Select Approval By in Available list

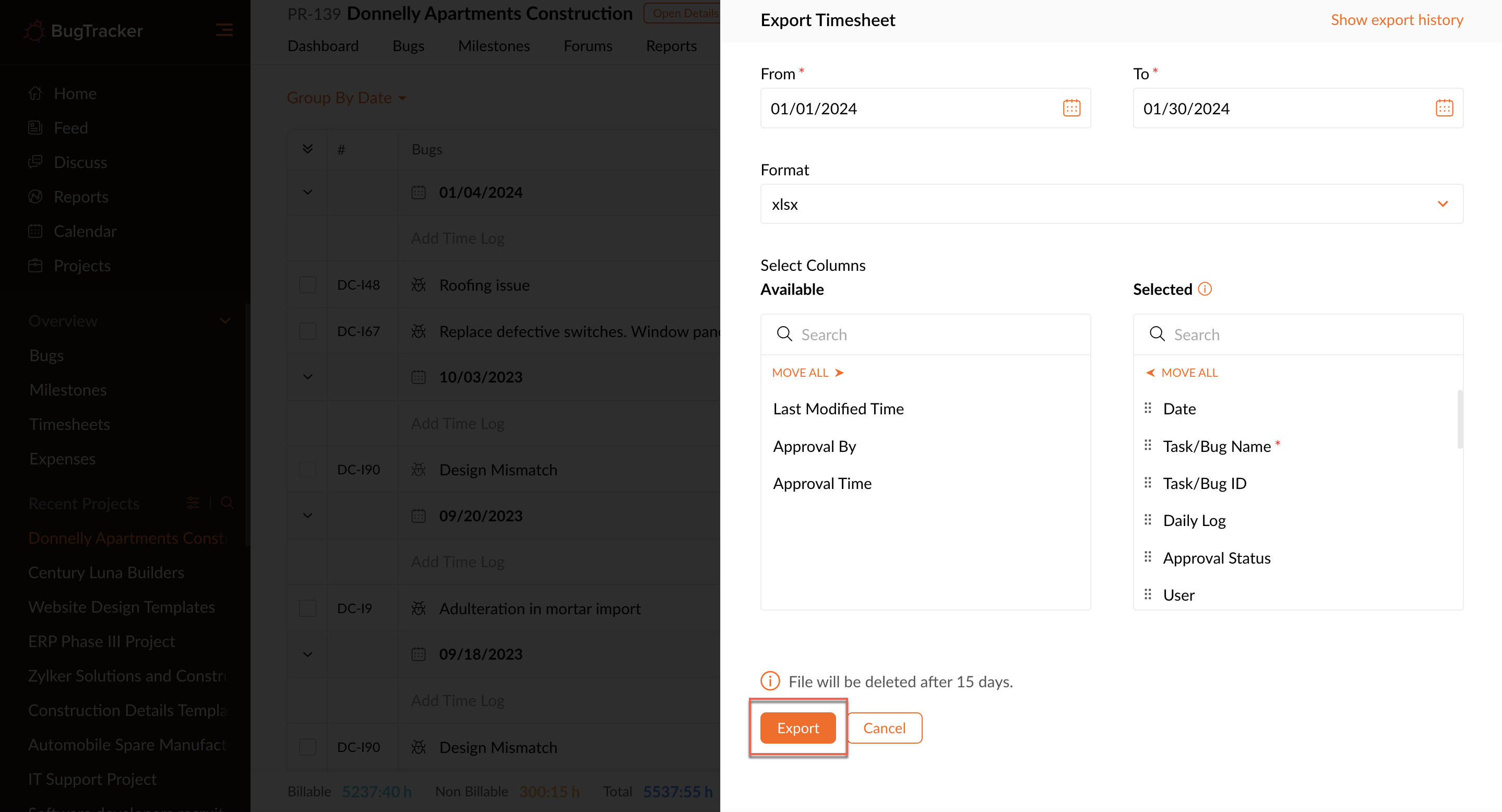[x=815, y=446]
